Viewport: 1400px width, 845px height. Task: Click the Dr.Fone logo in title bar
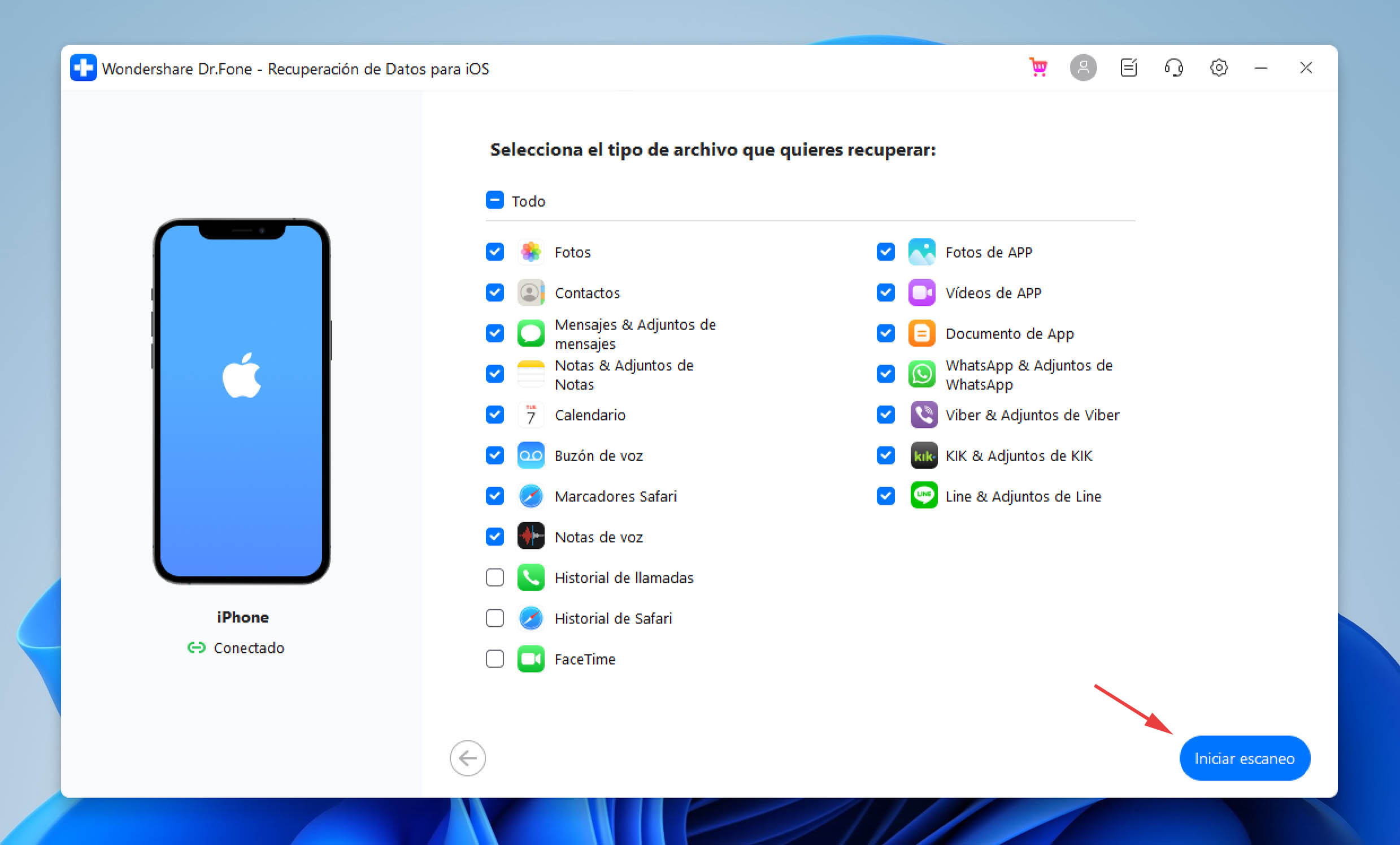[x=84, y=68]
